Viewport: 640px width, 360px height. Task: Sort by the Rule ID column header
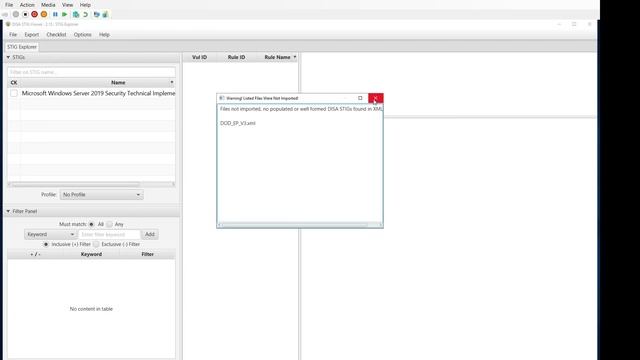[236, 57]
